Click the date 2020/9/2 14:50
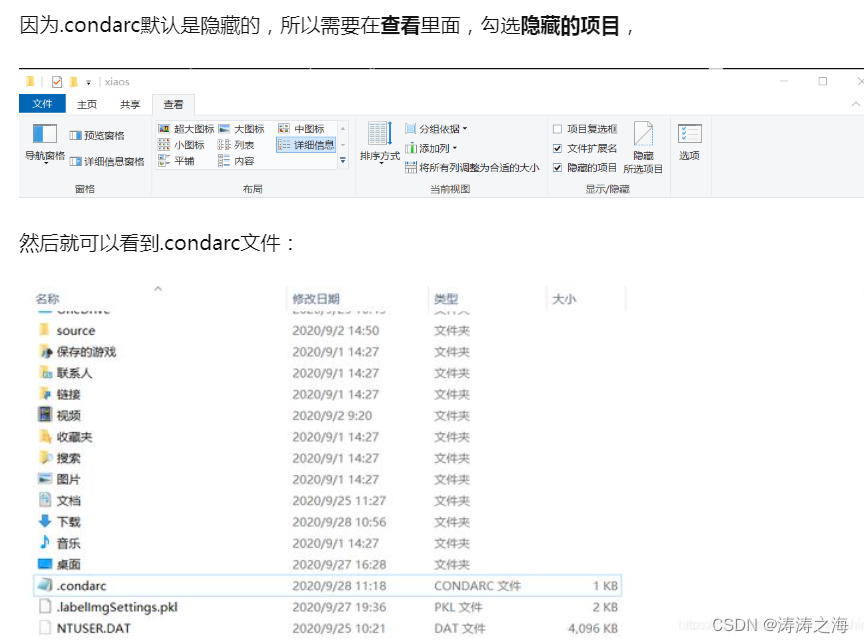 [x=336, y=331]
